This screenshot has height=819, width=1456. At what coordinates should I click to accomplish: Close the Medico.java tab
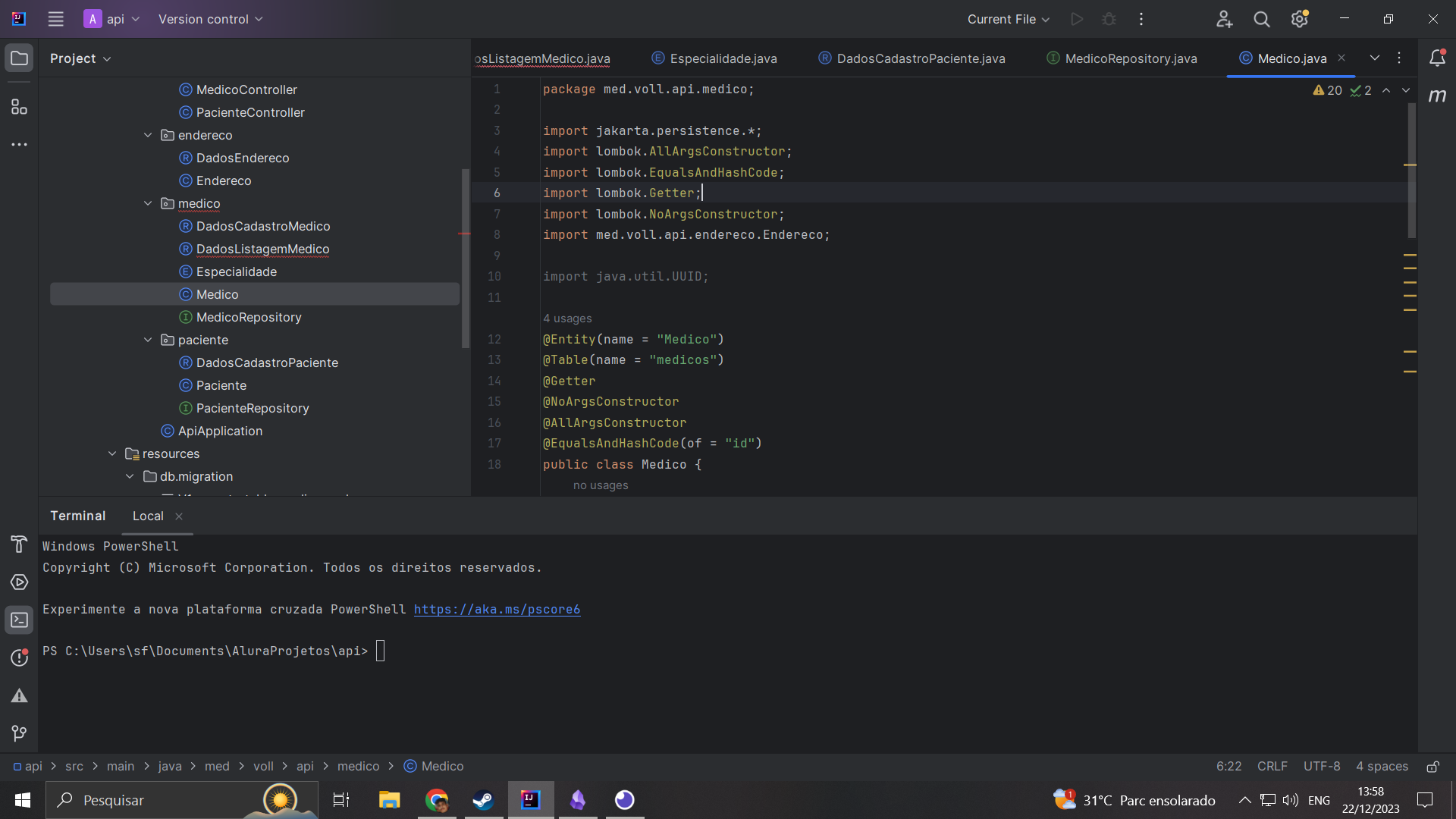pos(1341,58)
